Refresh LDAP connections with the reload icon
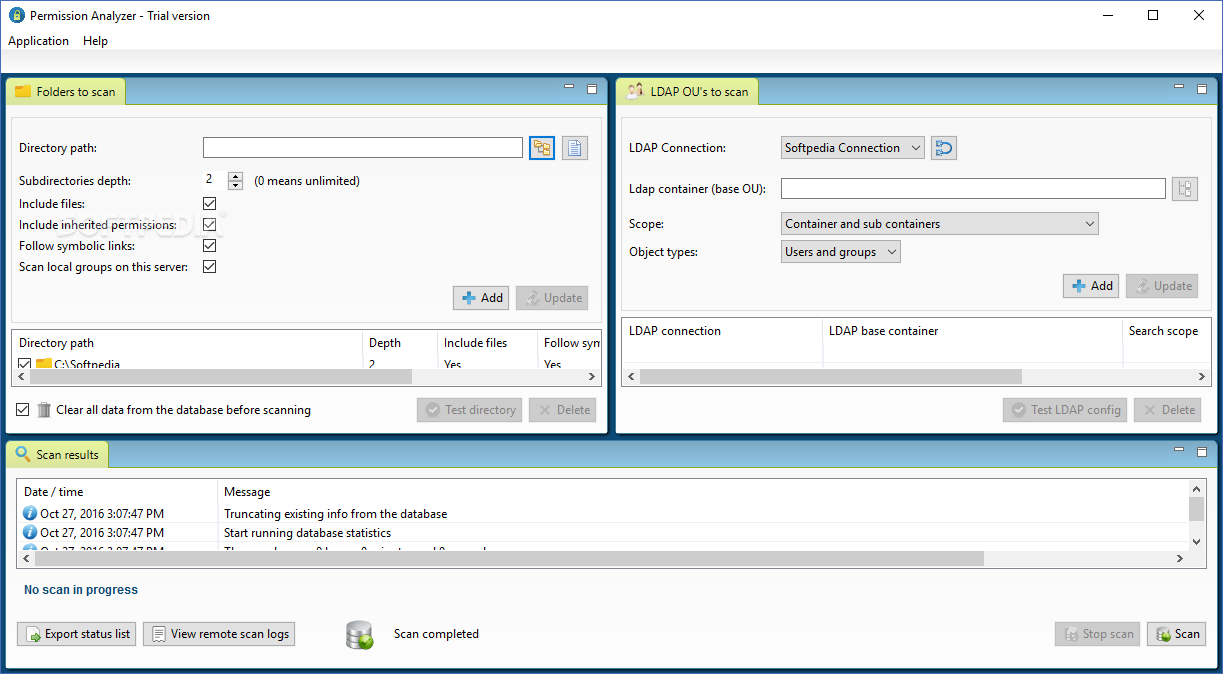The width and height of the screenshot is (1223, 674). click(x=944, y=148)
